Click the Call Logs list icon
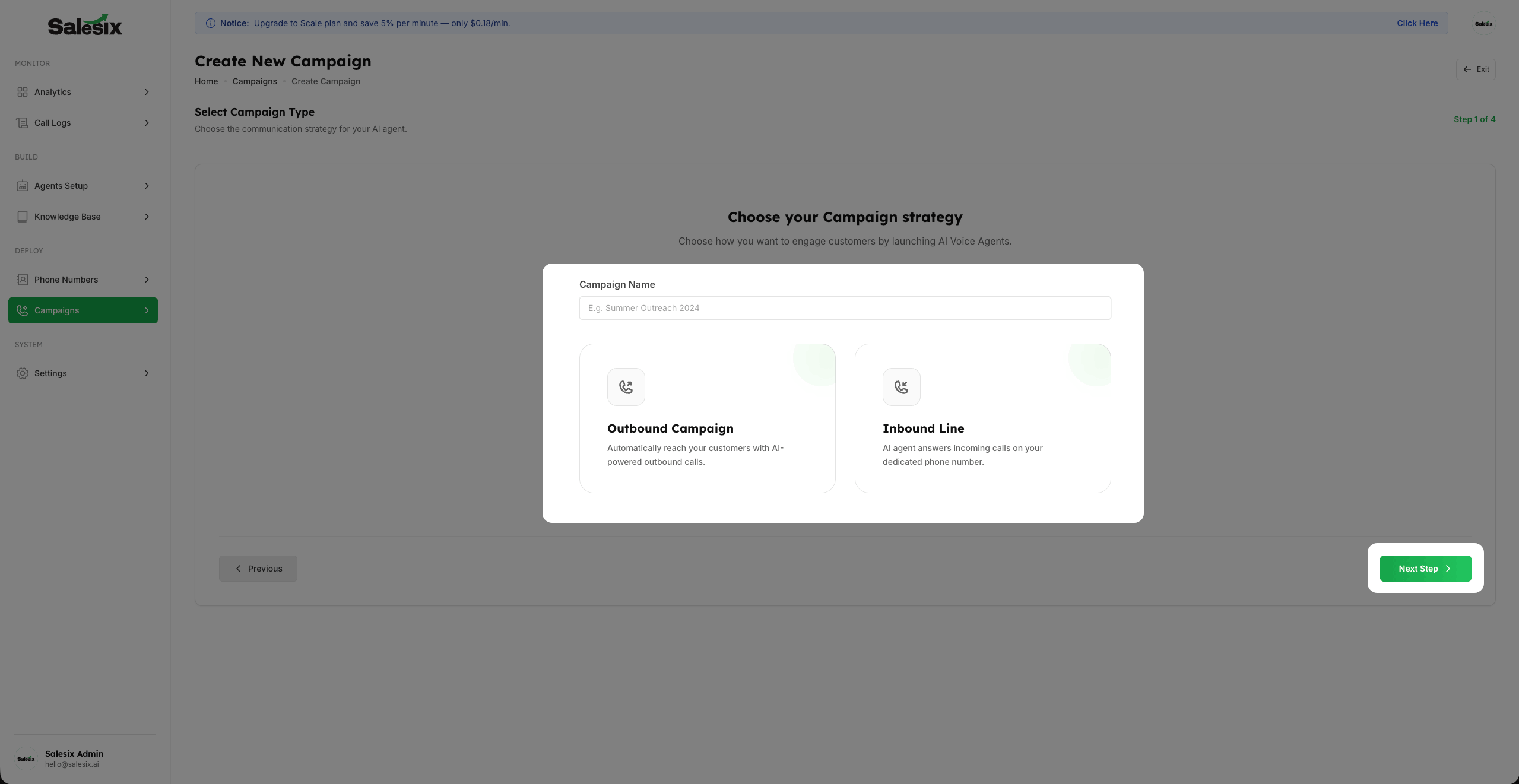The width and height of the screenshot is (1519, 784). click(x=23, y=123)
